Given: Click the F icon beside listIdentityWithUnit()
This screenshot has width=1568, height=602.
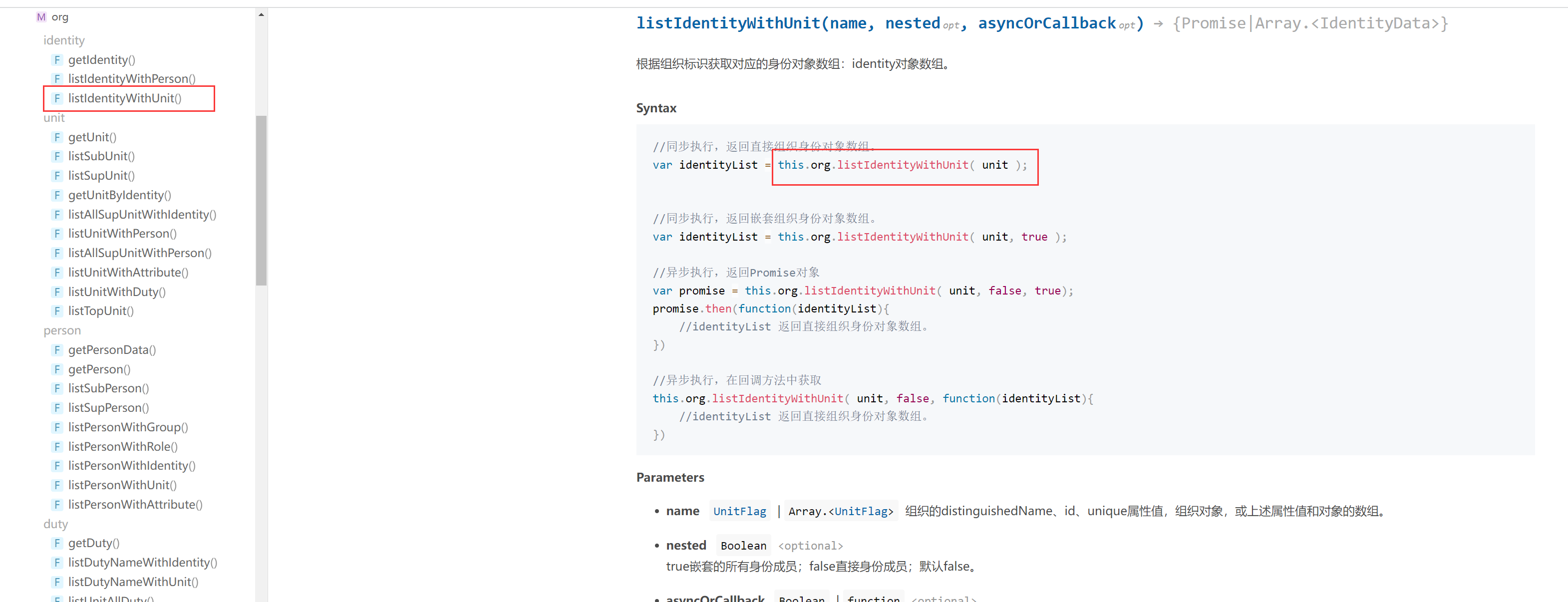Looking at the screenshot, I should pyautogui.click(x=57, y=98).
